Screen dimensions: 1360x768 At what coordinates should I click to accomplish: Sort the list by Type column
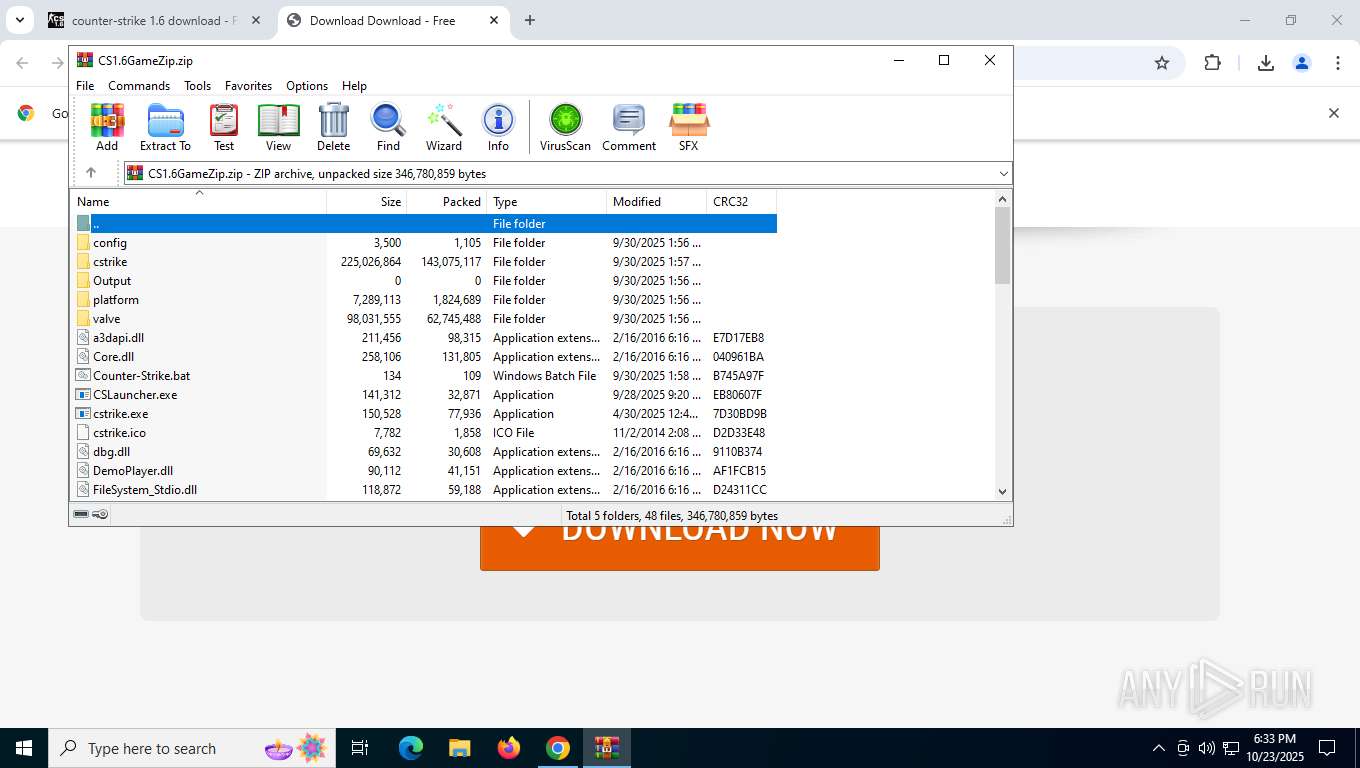[546, 201]
